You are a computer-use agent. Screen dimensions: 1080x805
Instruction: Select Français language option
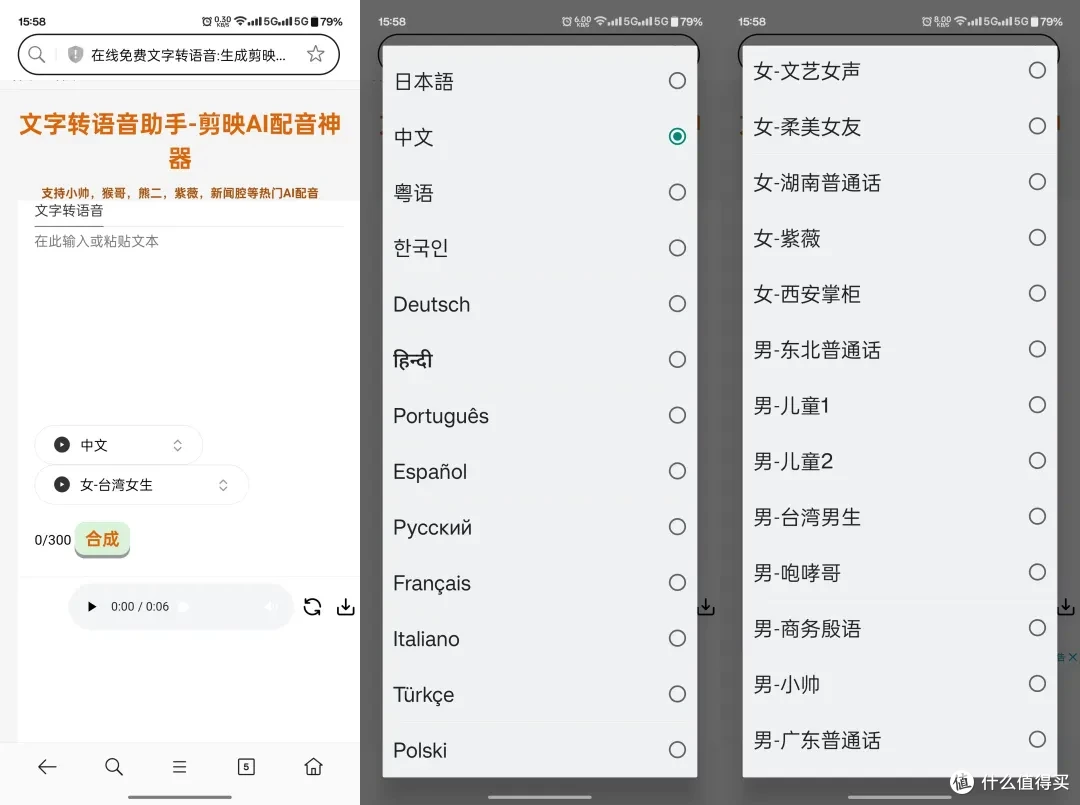(x=540, y=583)
